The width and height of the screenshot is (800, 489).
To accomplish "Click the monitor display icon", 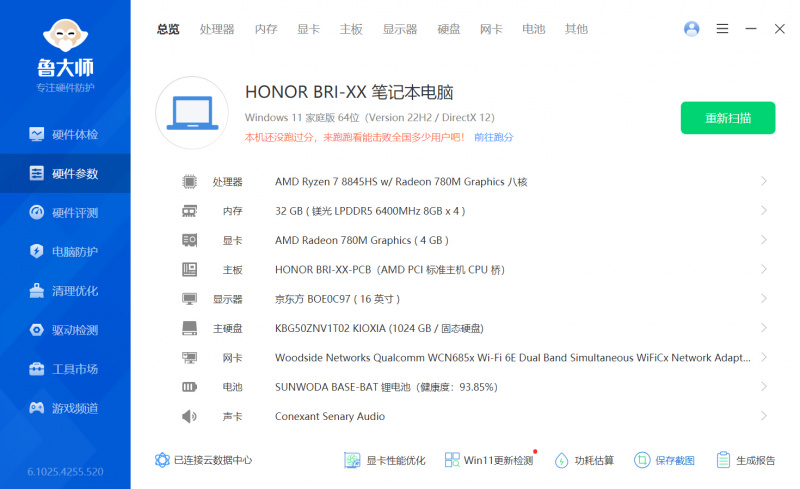I will tap(189, 299).
